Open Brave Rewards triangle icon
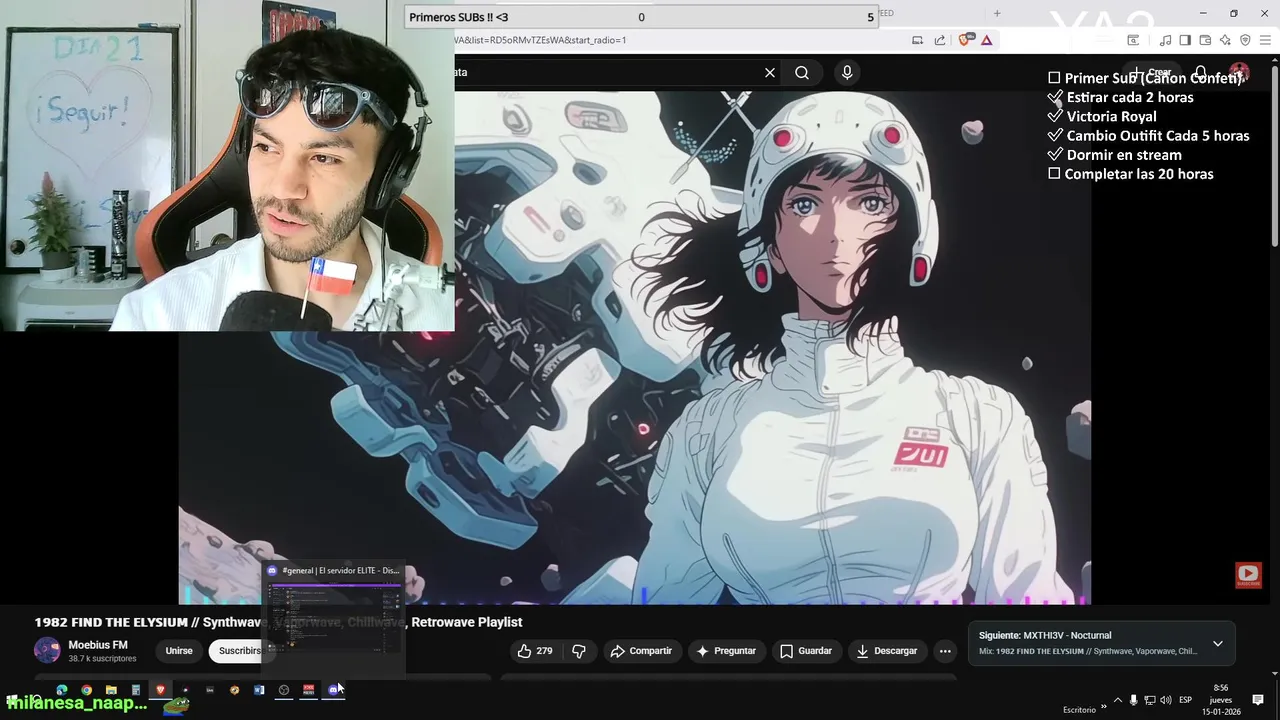This screenshot has height=720, width=1280. (986, 40)
